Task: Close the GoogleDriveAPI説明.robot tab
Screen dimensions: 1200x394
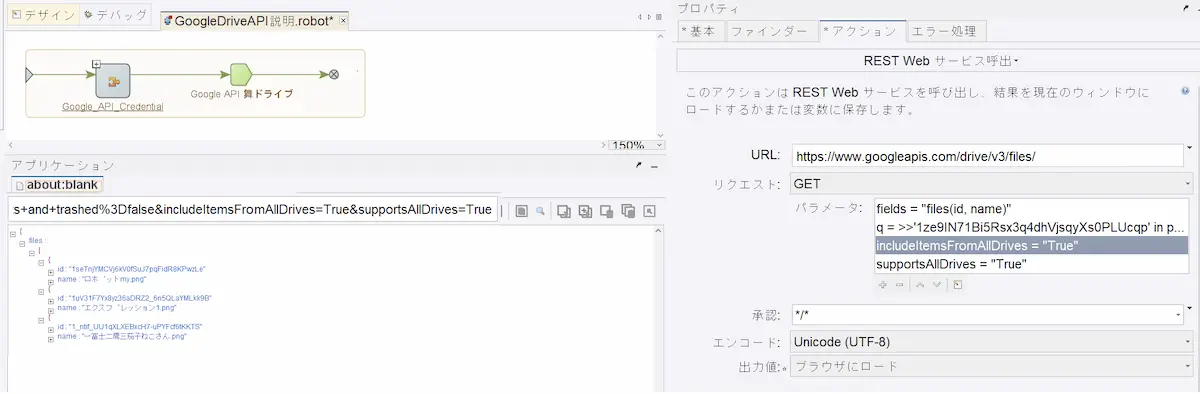Action: click(x=343, y=21)
